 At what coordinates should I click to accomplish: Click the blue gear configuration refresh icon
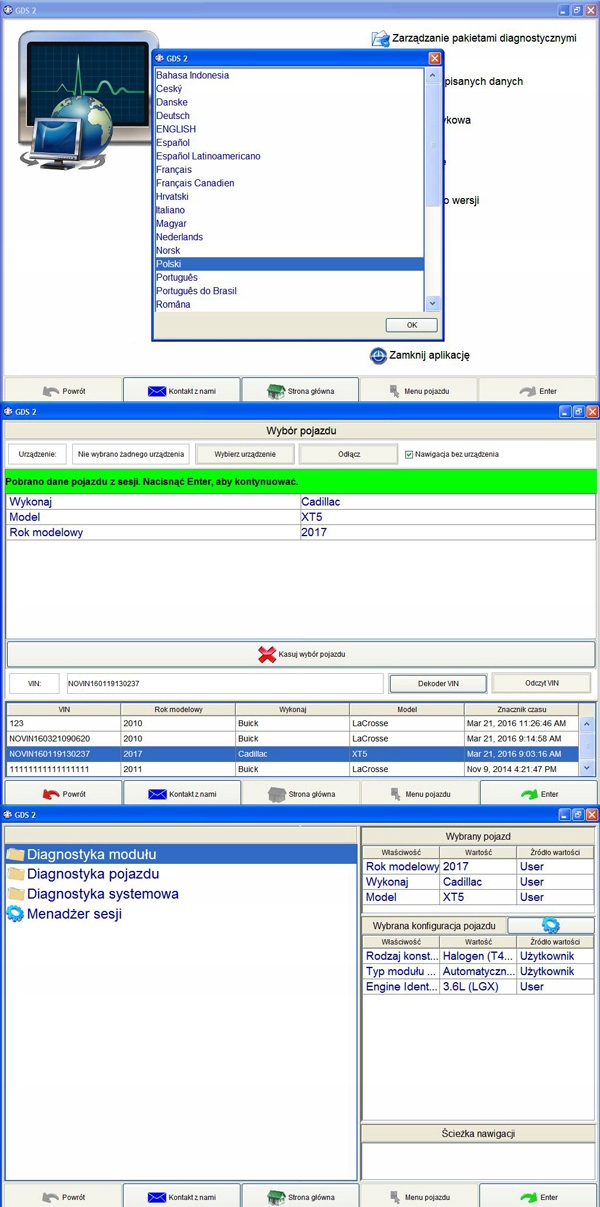click(550, 926)
